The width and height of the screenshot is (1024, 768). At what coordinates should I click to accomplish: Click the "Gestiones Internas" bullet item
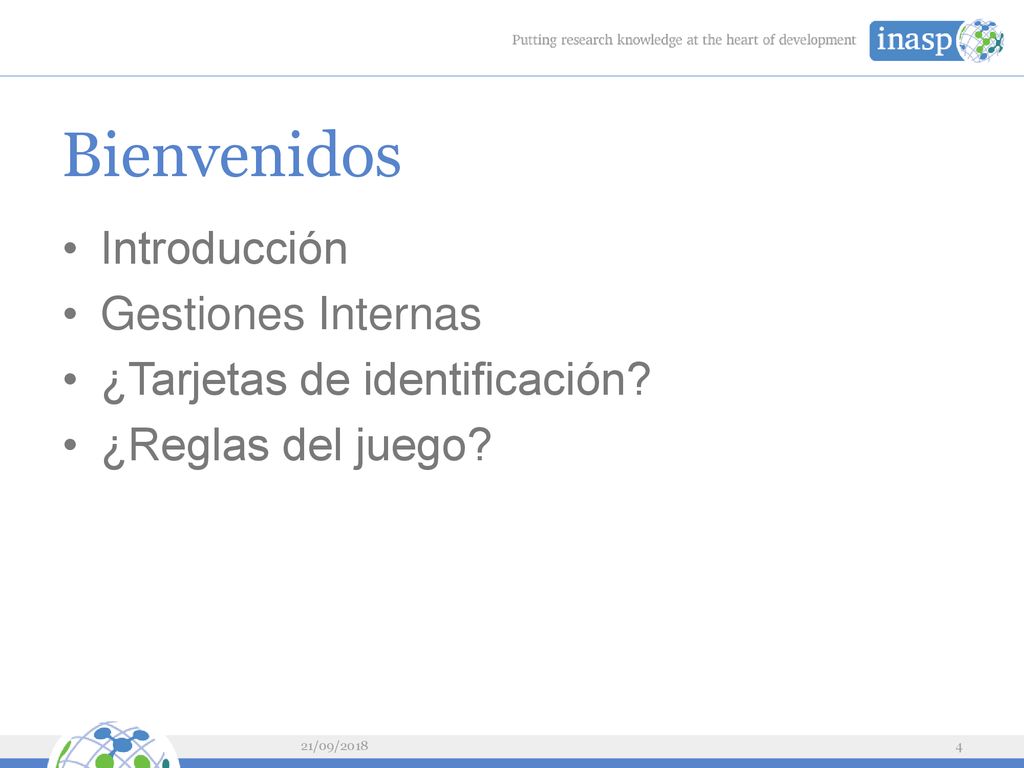pos(291,314)
